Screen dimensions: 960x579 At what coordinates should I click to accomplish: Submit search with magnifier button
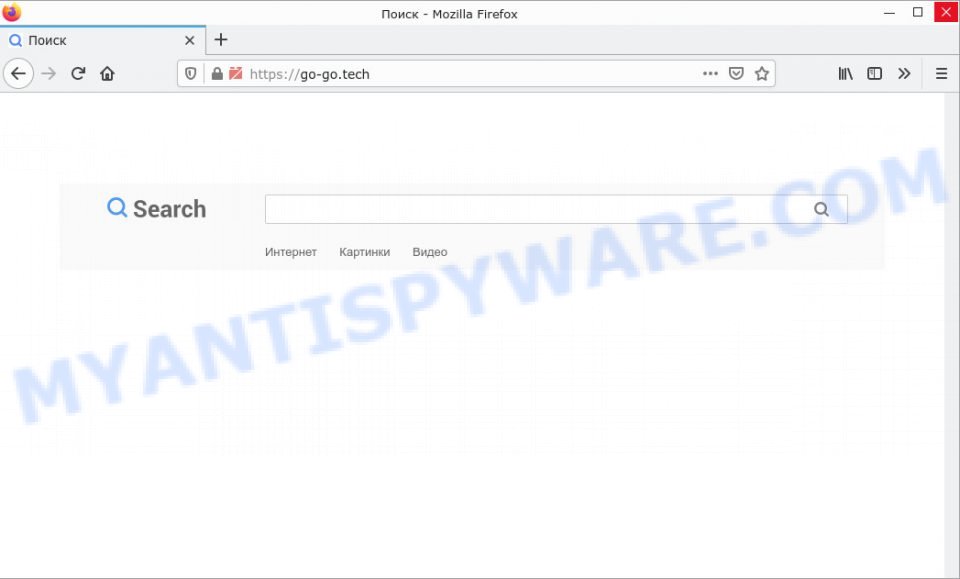pyautogui.click(x=822, y=209)
